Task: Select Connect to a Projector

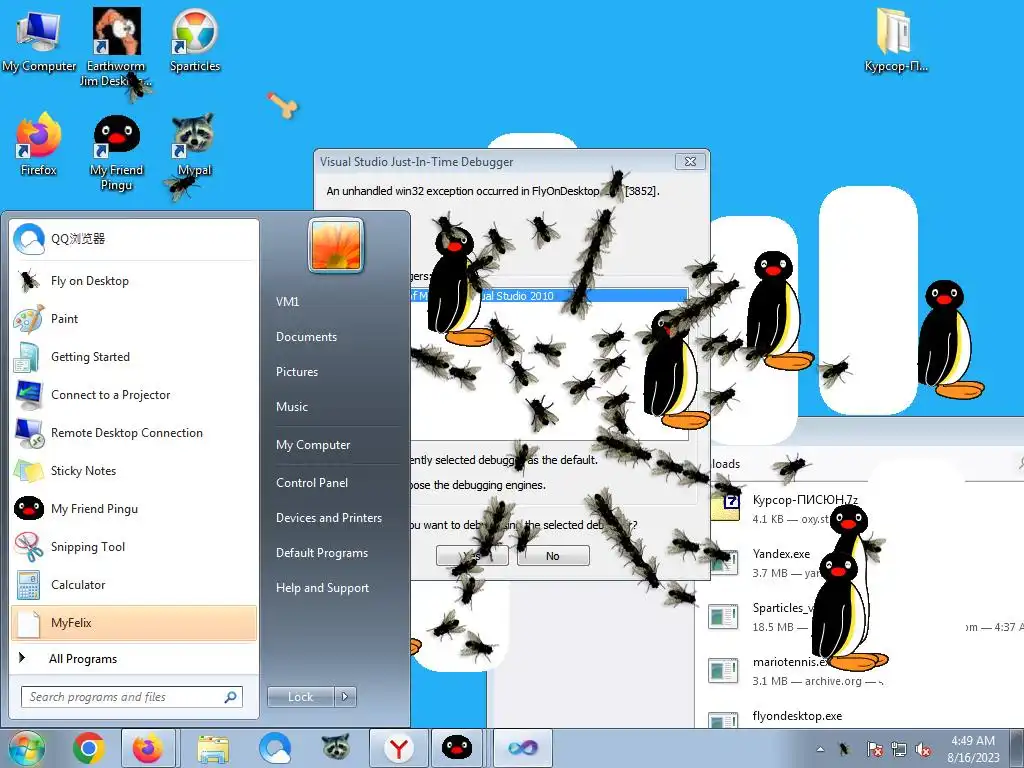Action: coord(134,394)
